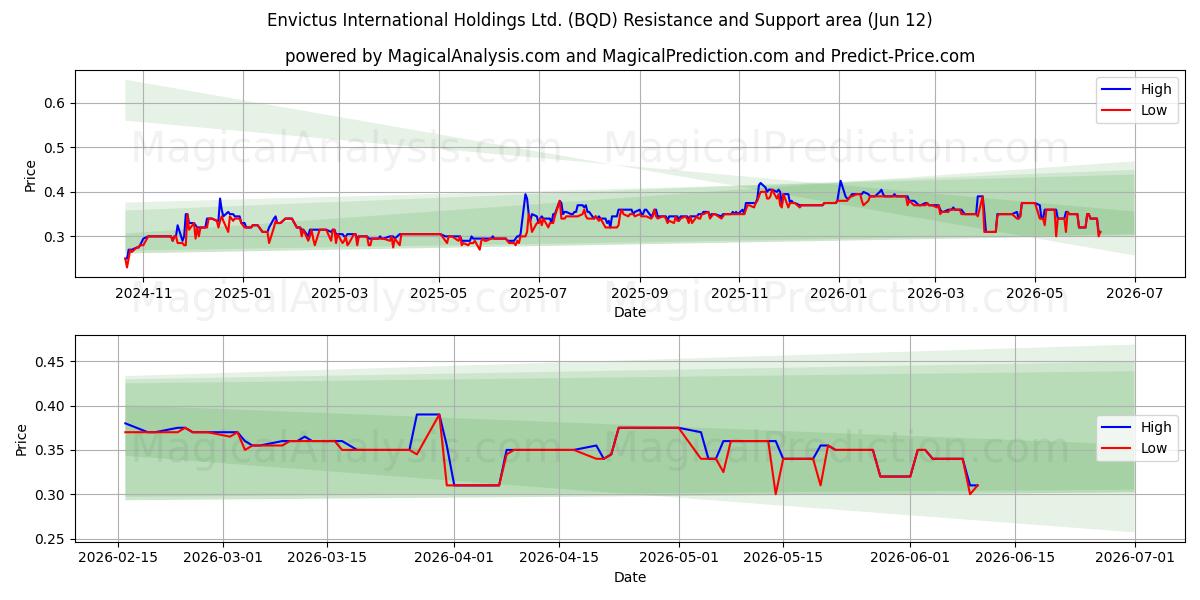
Task: Click the 2025-07 tick label on upper chart
Action: coord(539,294)
